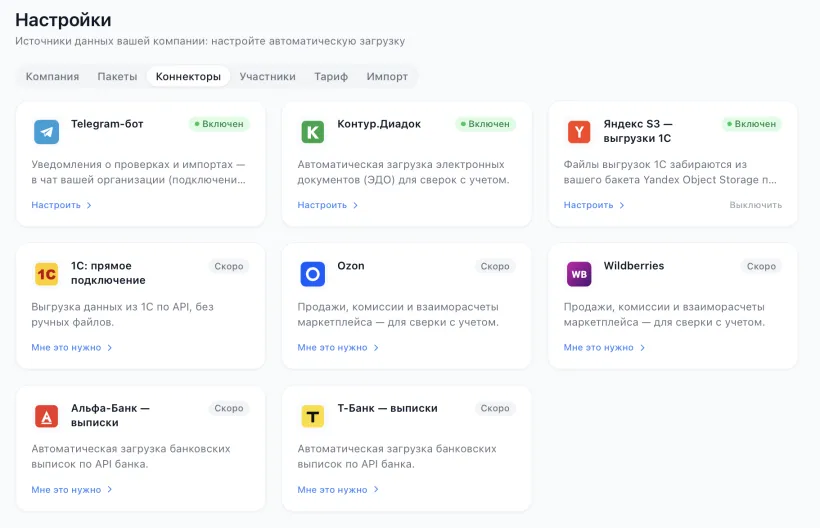
Task: Click the Источники данных вашей компании subtitle
Action: point(210,41)
